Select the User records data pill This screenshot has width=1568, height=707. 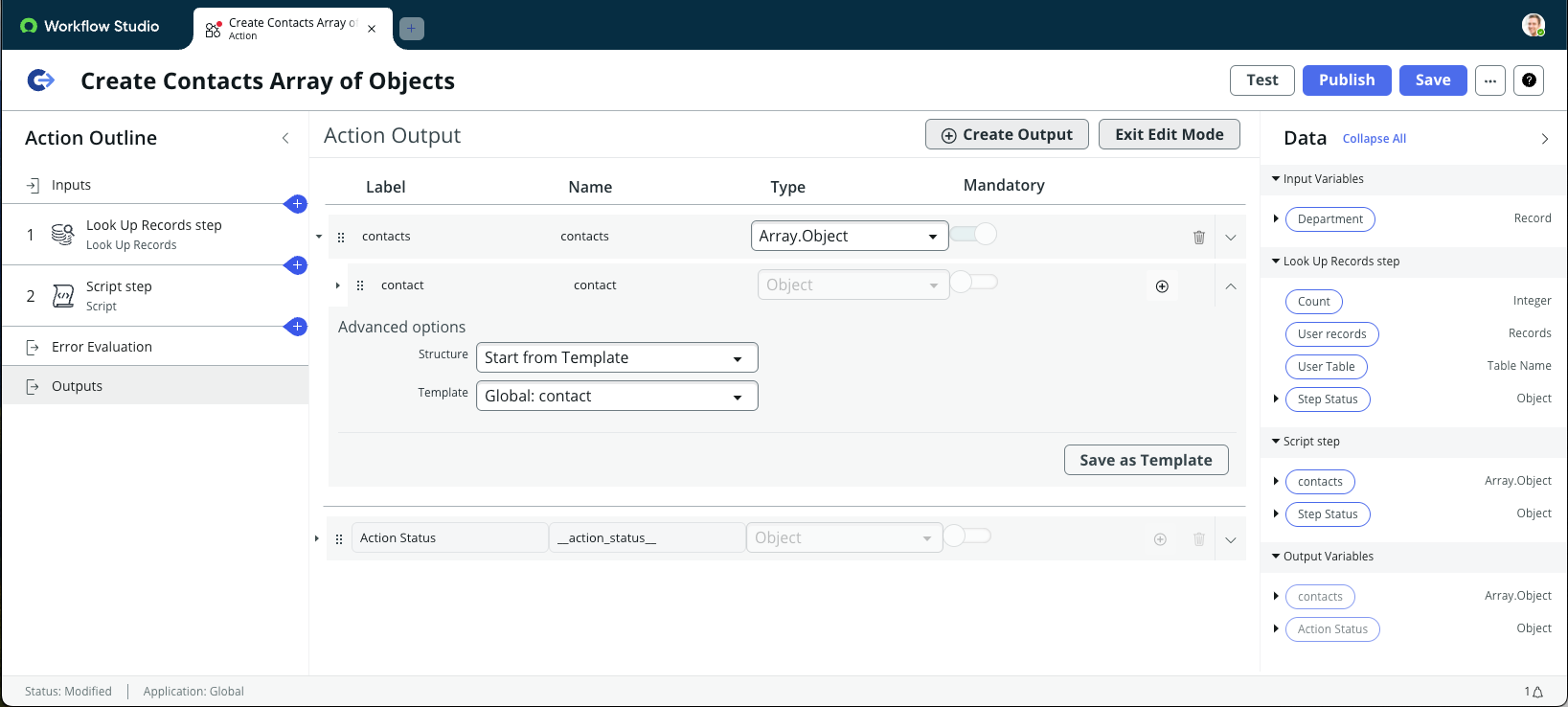point(1331,334)
